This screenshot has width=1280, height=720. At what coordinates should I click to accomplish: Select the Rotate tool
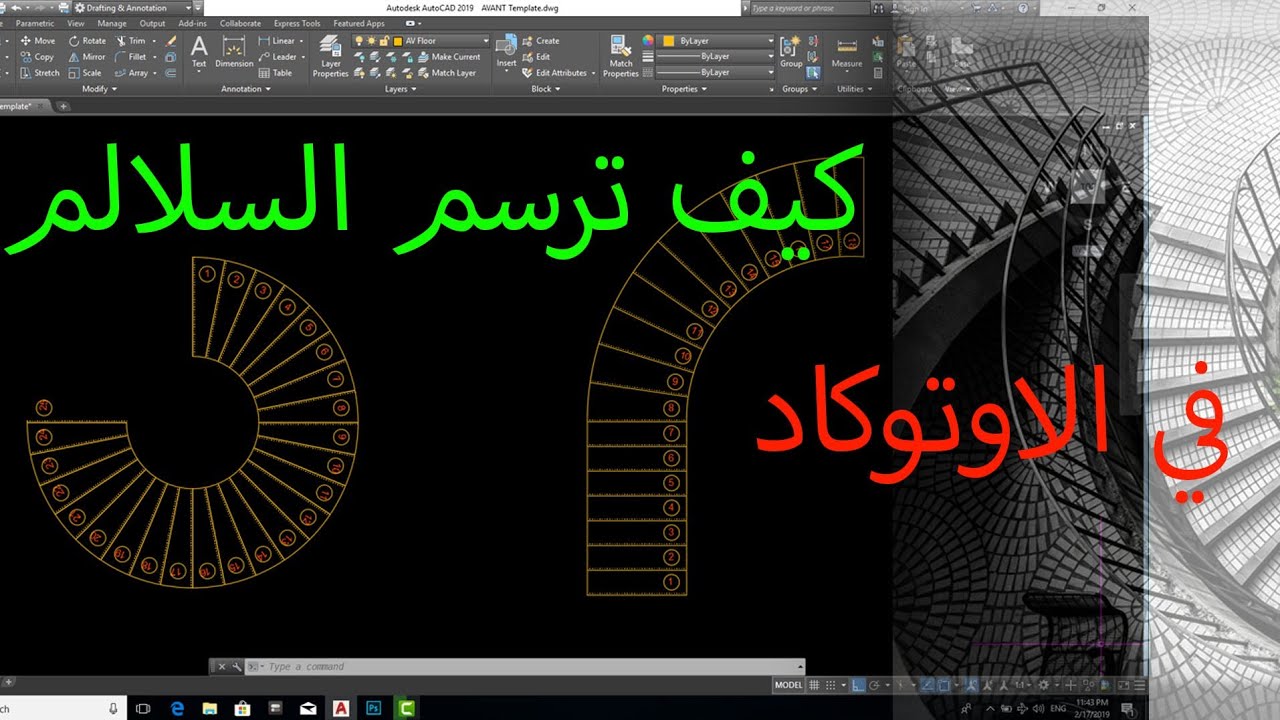(x=87, y=41)
